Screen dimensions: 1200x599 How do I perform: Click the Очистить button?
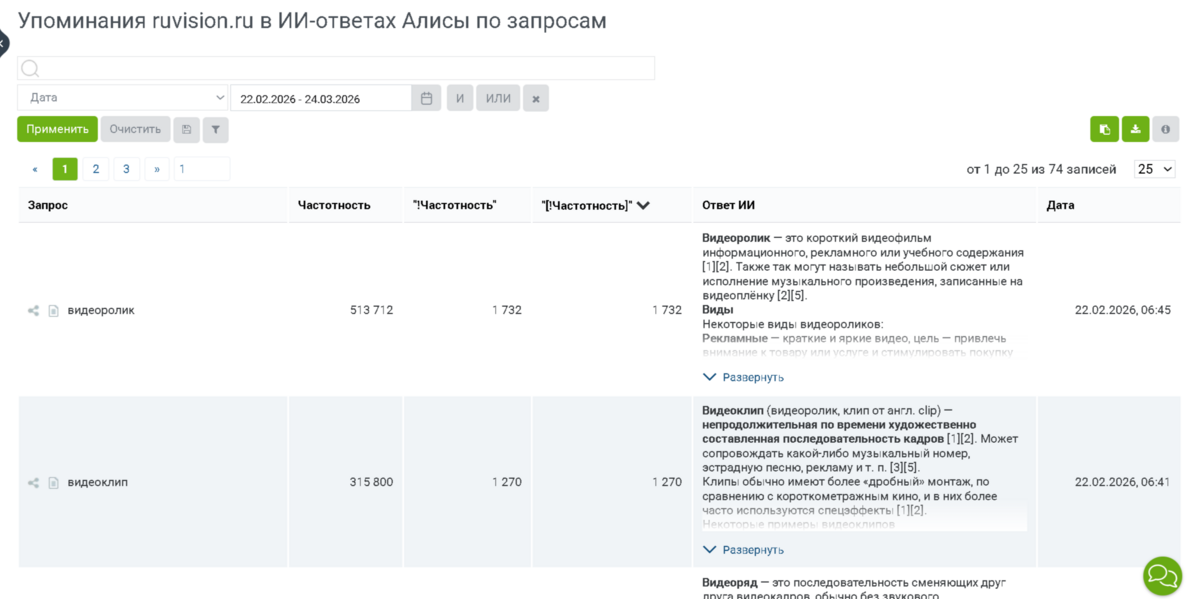pyautogui.click(x=135, y=129)
